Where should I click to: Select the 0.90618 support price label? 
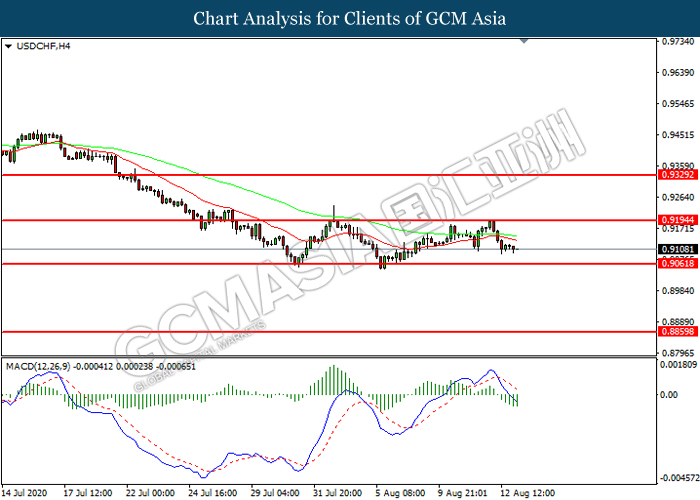point(678,263)
